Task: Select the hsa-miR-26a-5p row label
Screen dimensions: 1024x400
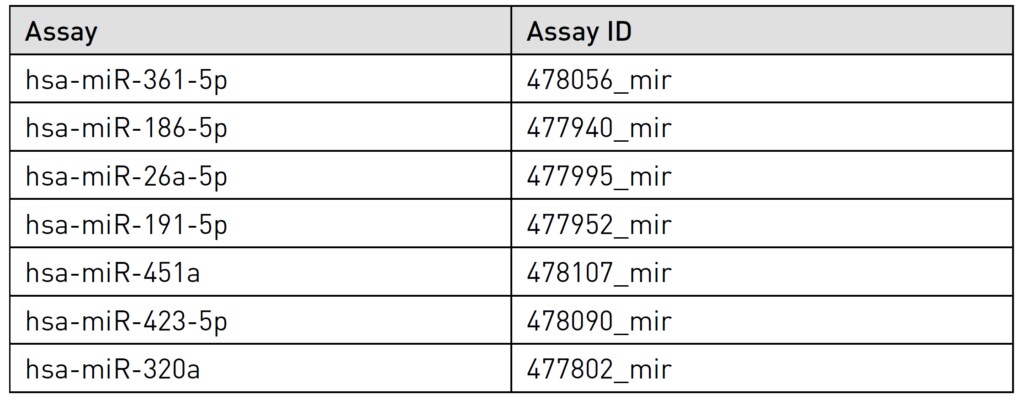Action: tap(126, 177)
